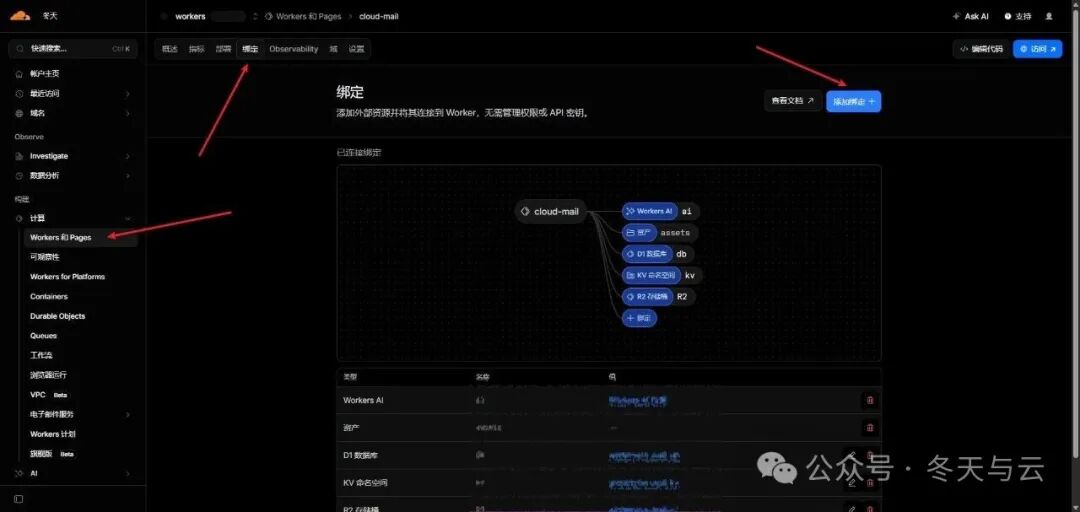Screen dimensions: 1080x512
Task: Expand the 数据分析 chevron
Action: tap(127, 176)
